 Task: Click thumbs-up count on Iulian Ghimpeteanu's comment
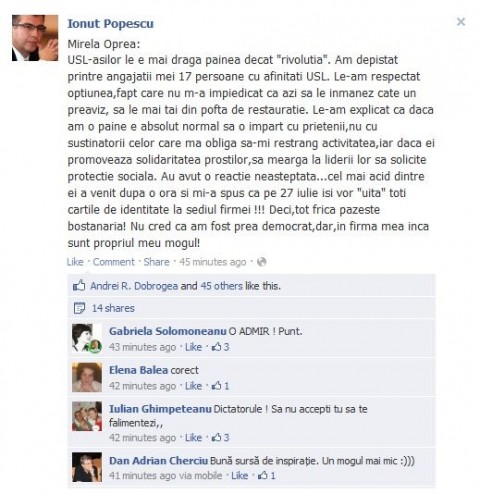click(221, 437)
